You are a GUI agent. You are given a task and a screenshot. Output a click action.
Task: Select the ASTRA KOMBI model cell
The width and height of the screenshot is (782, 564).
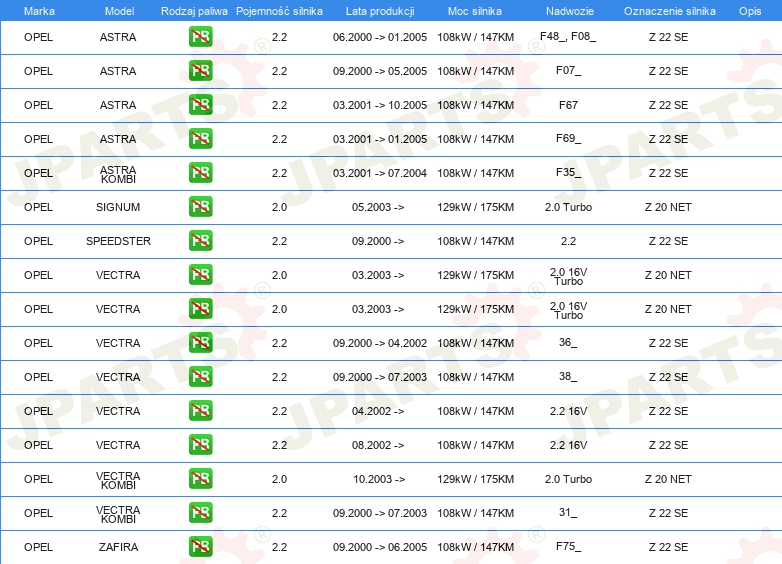(118, 175)
